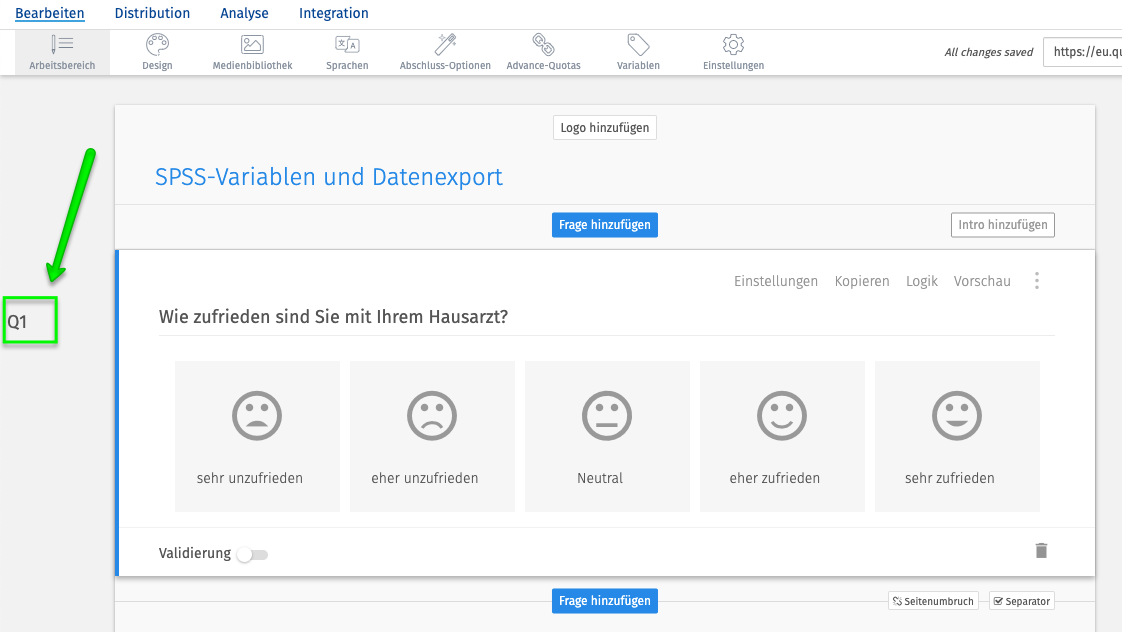Click the eher zufrieden label
This screenshot has height=632, width=1122.
pos(775,478)
